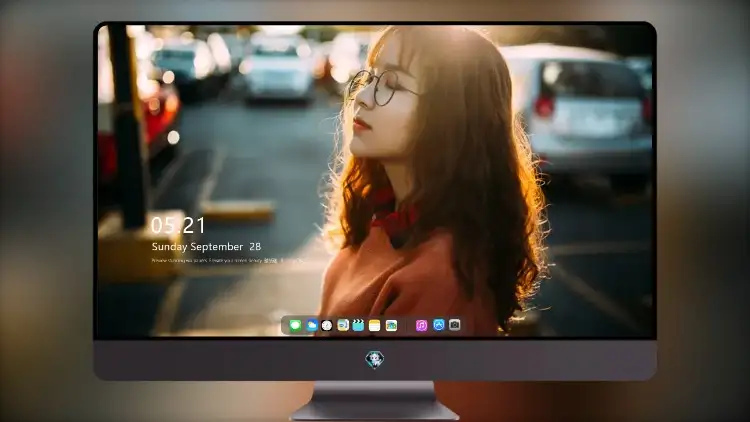Open the Camera app in dock
750x422 pixels.
point(455,325)
